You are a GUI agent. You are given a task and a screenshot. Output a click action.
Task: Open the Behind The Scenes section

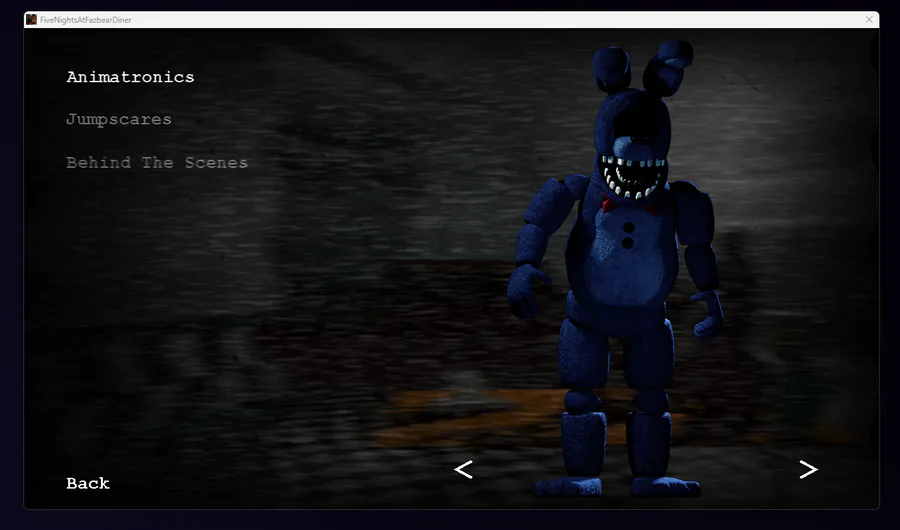(x=157, y=163)
